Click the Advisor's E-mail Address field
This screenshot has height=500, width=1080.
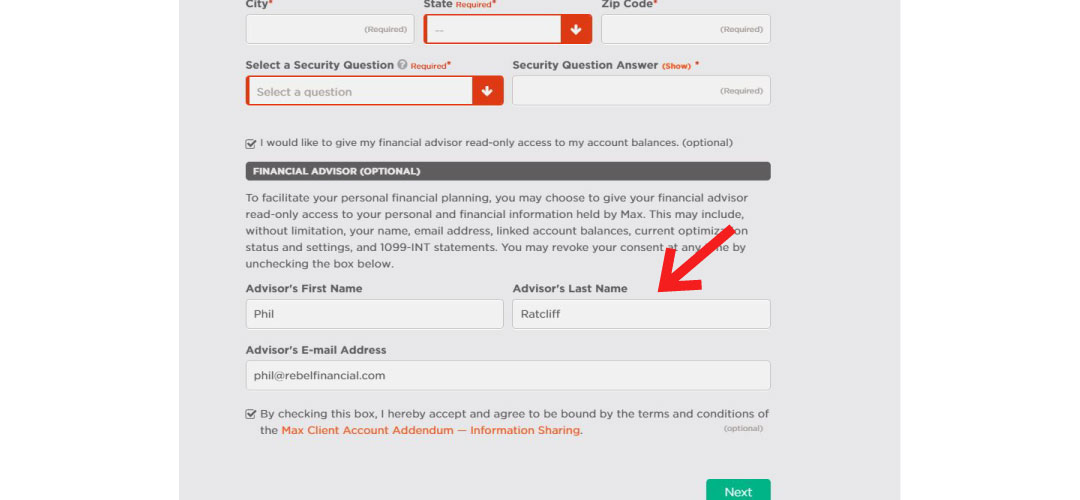(508, 375)
